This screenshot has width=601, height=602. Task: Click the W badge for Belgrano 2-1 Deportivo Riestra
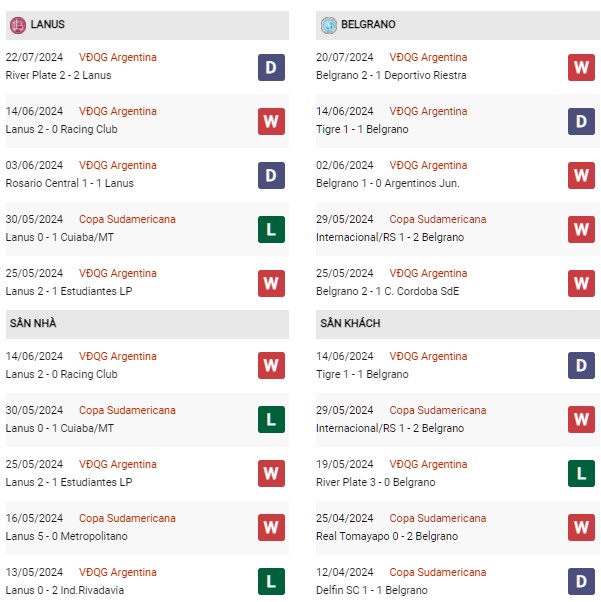[581, 68]
